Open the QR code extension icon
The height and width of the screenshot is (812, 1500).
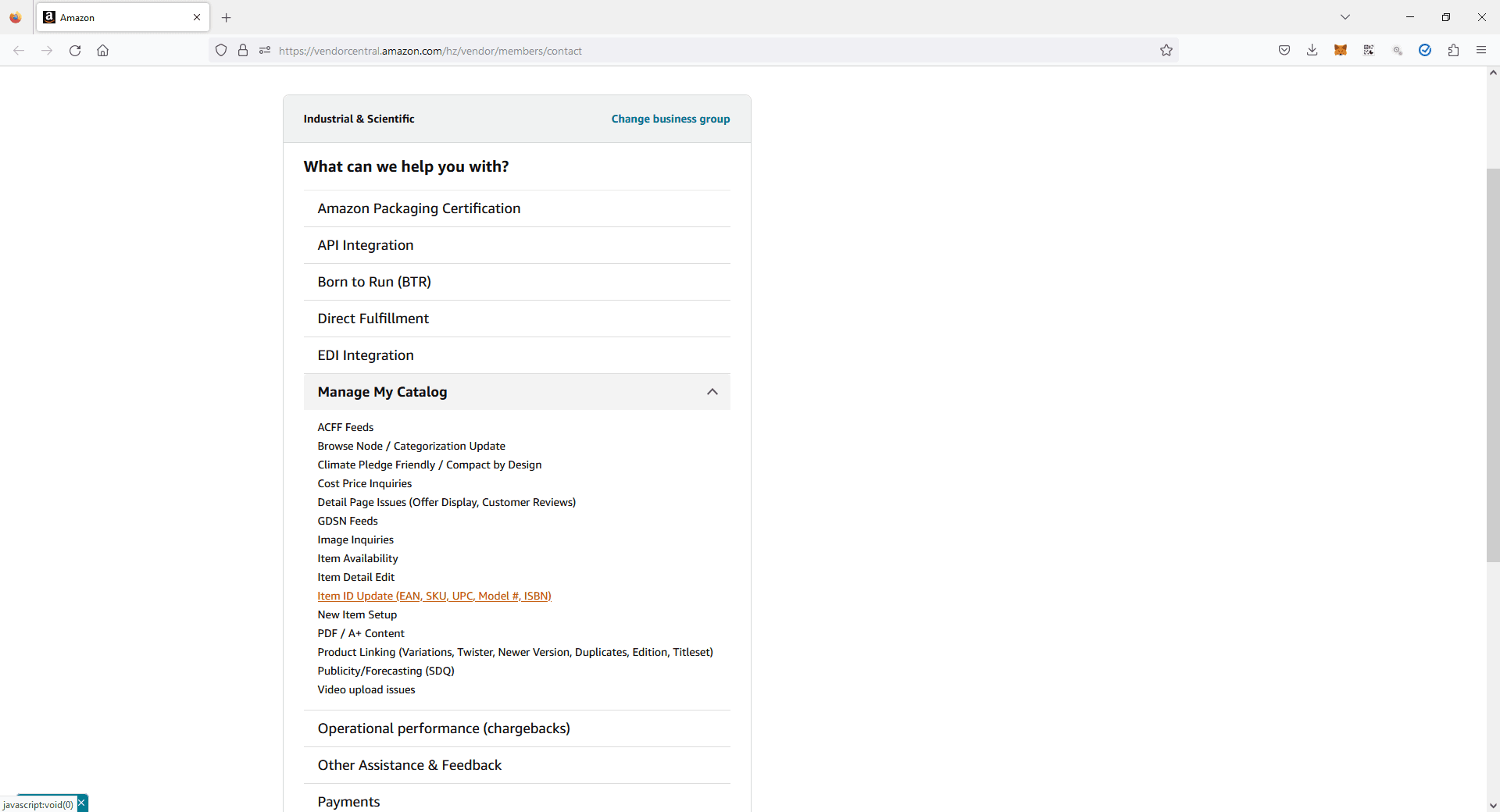click(1369, 51)
